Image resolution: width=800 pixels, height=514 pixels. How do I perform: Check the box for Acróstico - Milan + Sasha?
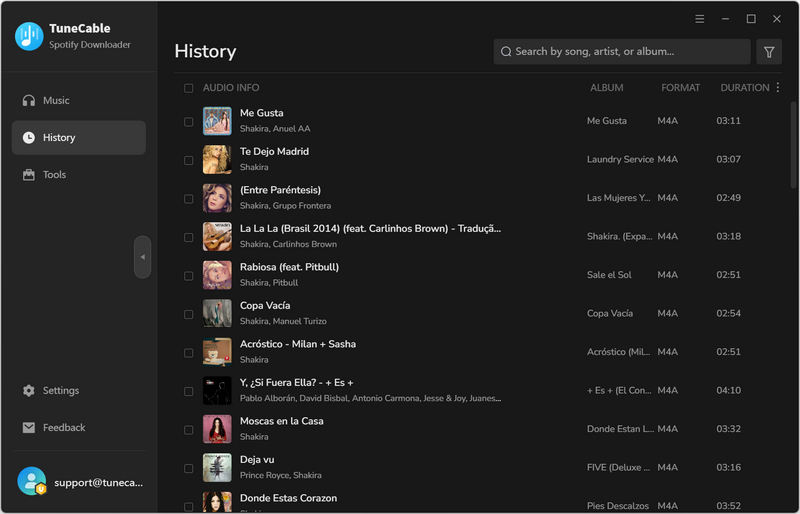tap(188, 353)
